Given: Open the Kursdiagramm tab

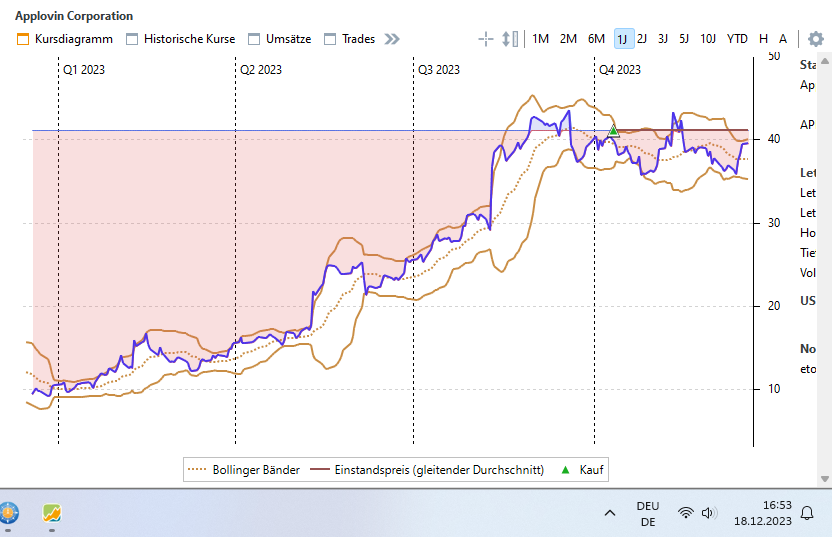Looking at the screenshot, I should point(65,39).
